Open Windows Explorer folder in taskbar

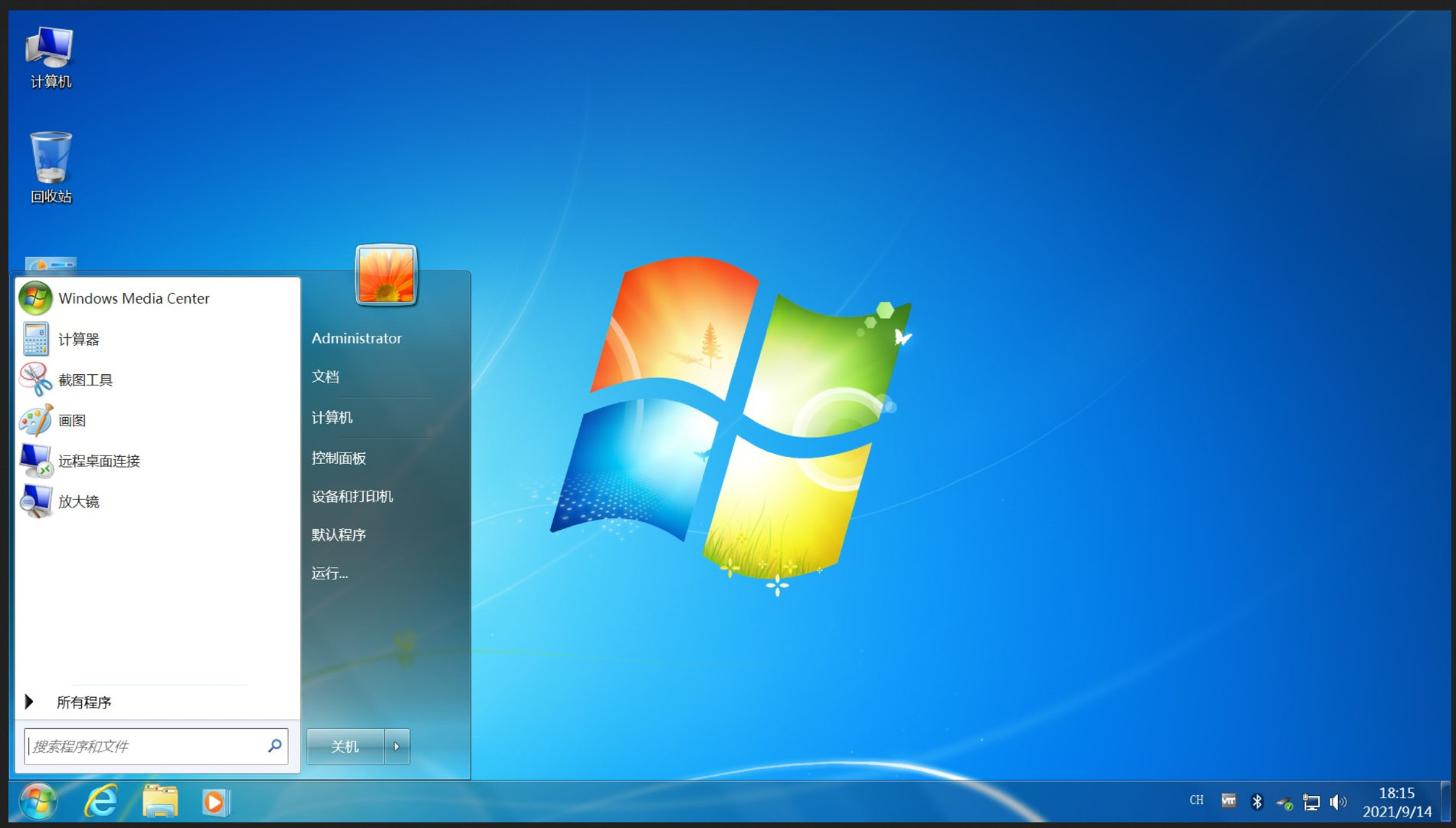pos(160,802)
